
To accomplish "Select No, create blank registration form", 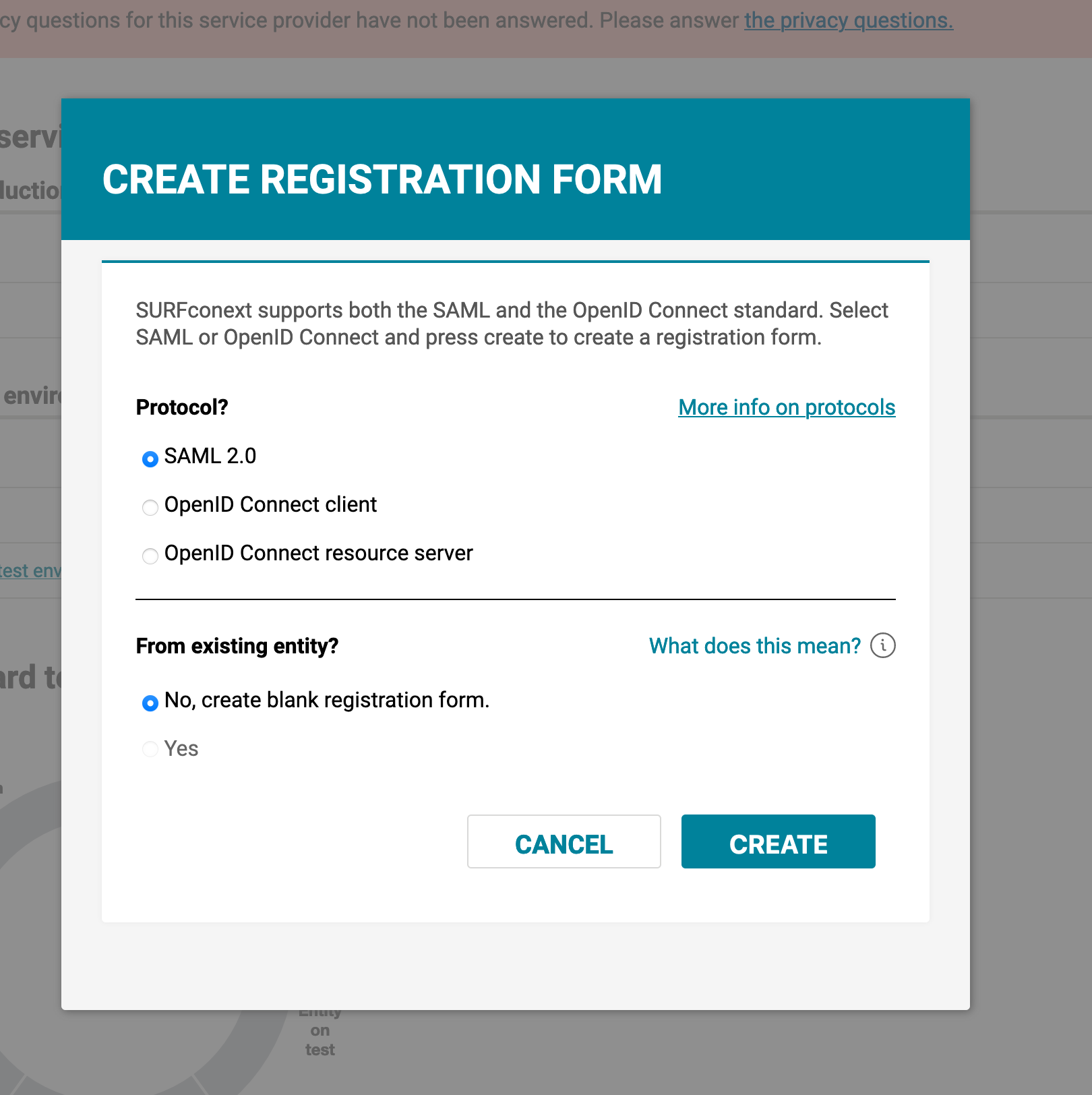I will pos(150,703).
